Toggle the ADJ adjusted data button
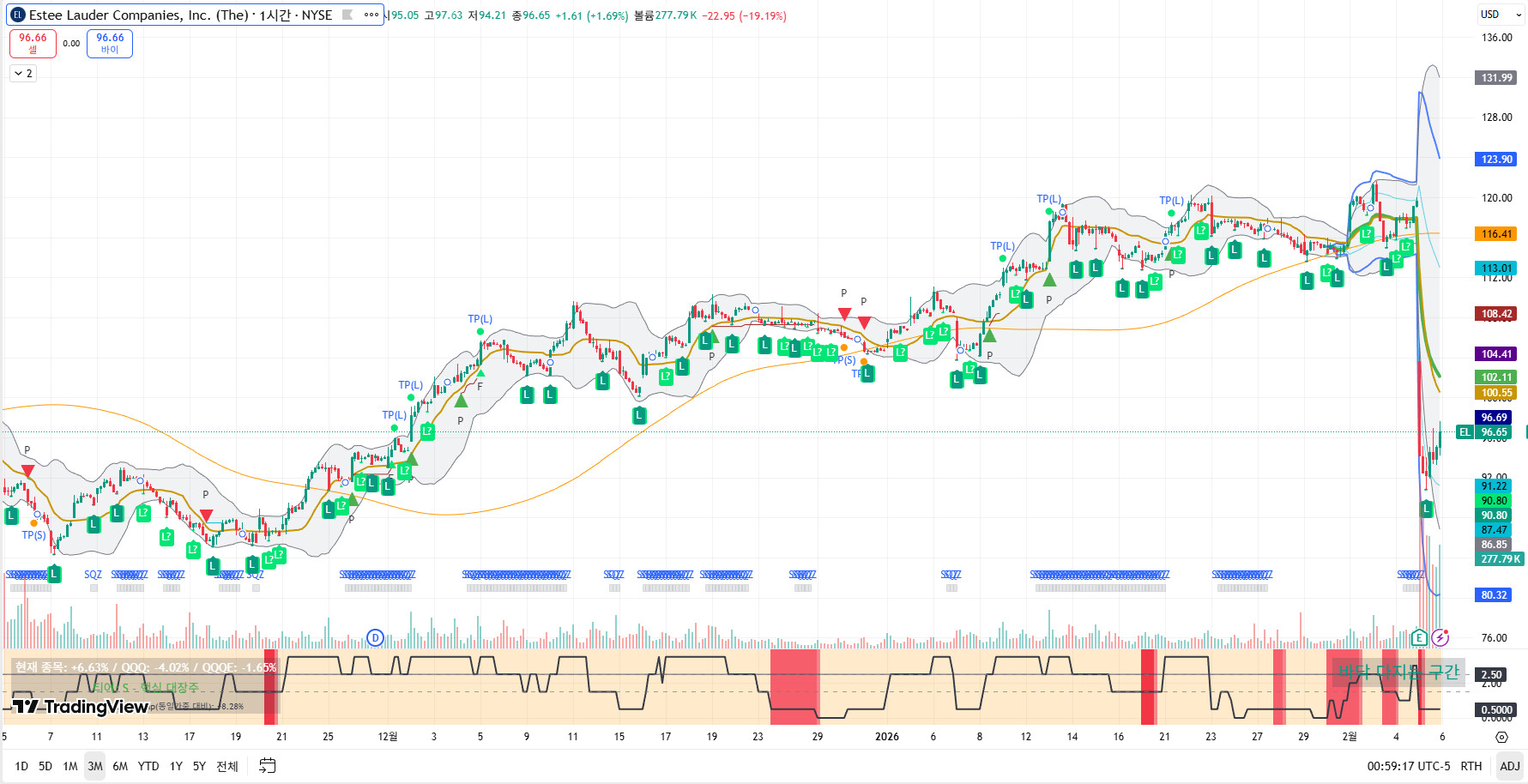This screenshot has width=1528, height=784. [1509, 766]
